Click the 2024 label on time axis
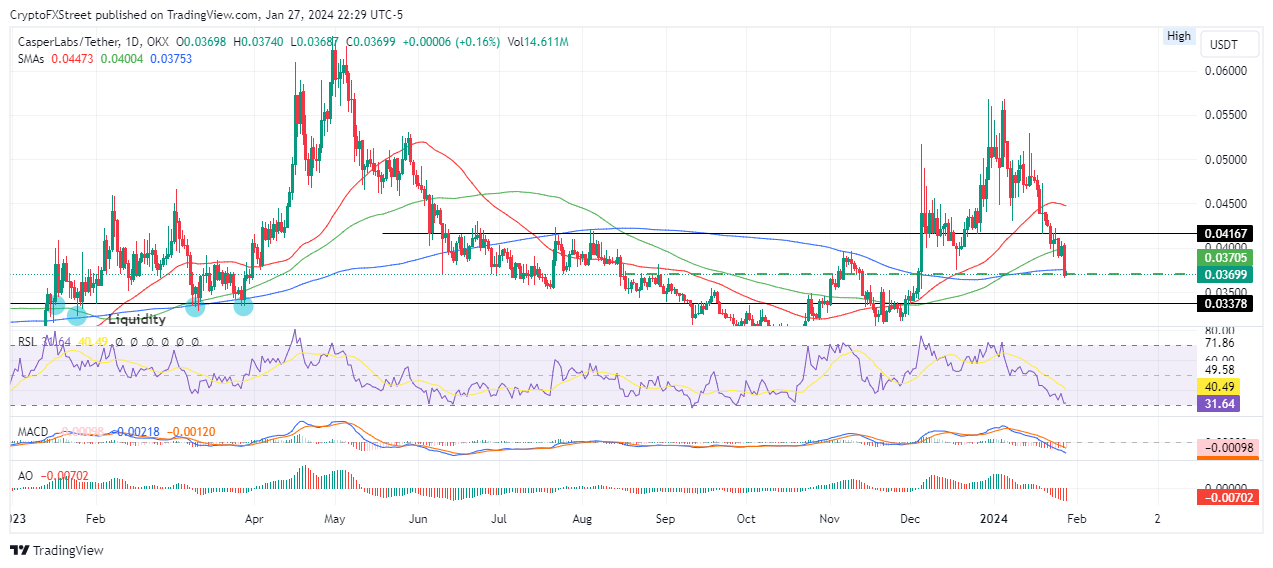This screenshot has height=568, width=1273. click(992, 520)
